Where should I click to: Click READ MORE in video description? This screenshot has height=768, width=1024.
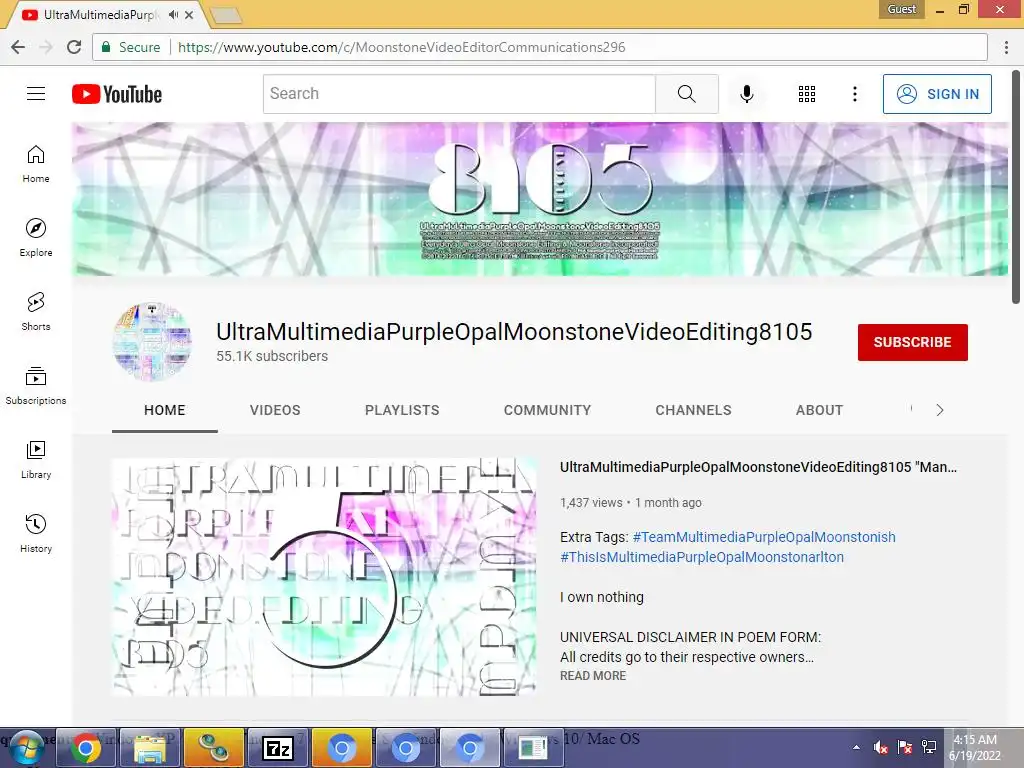593,676
